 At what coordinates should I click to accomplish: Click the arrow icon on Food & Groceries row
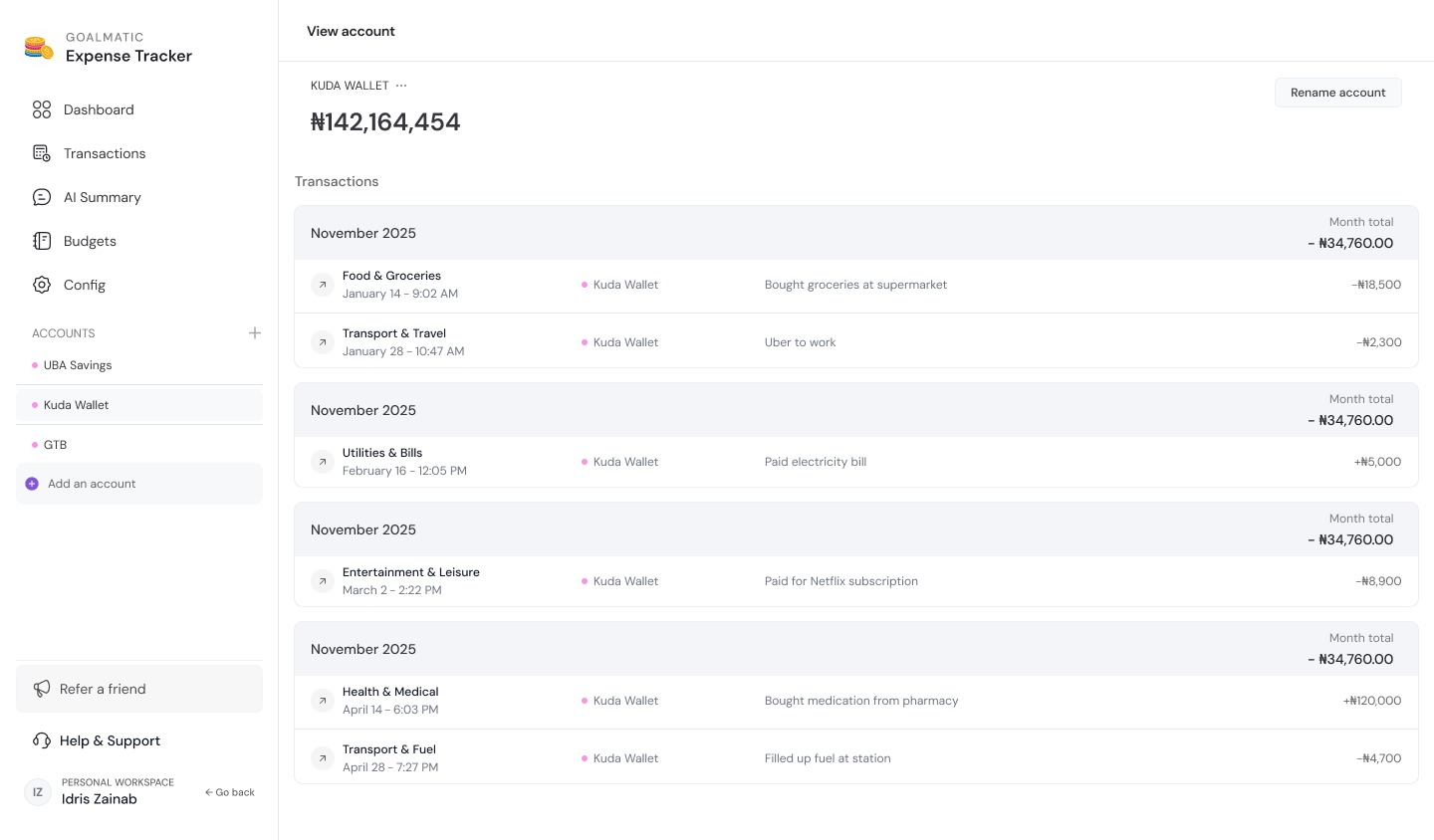(x=322, y=285)
